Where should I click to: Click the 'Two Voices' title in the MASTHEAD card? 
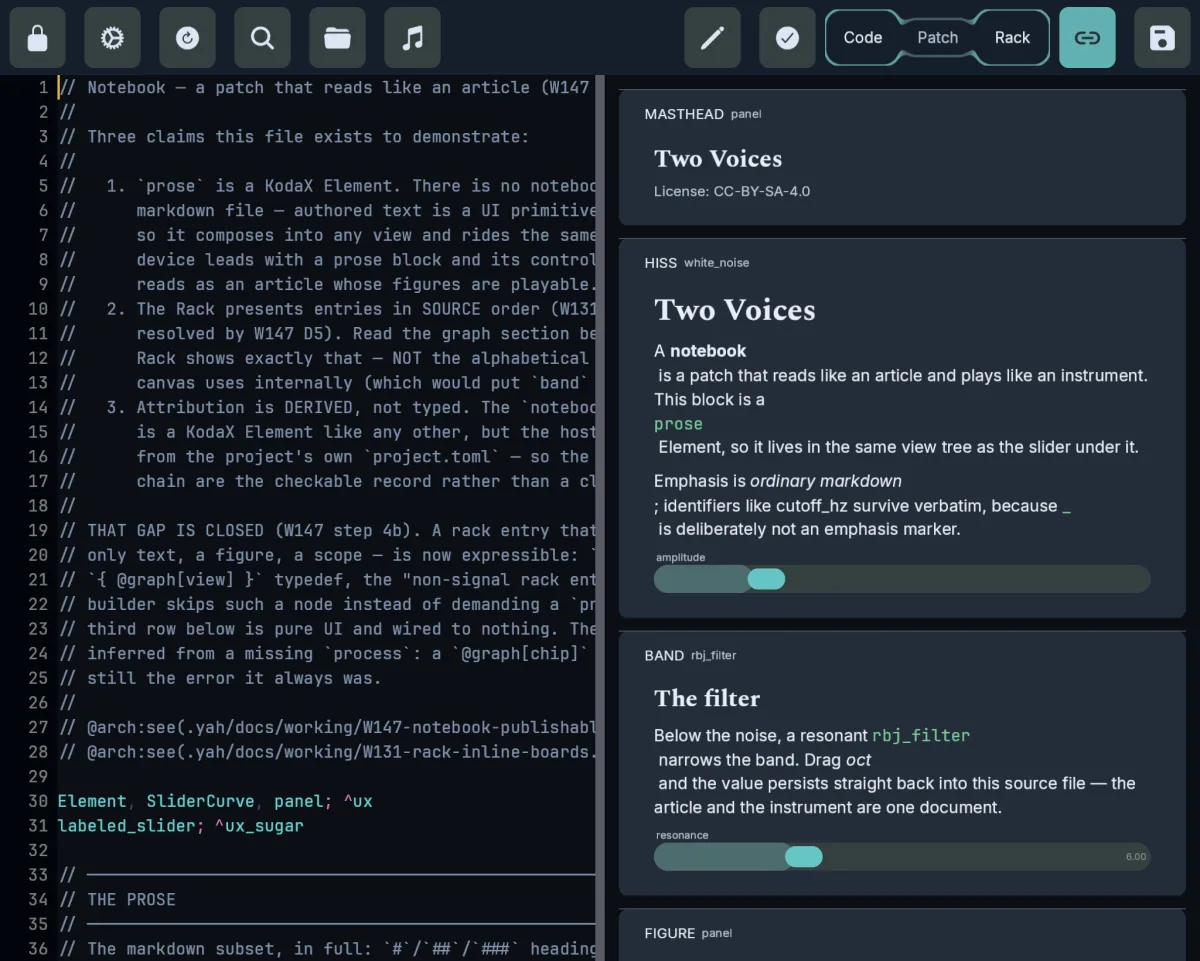[718, 158]
